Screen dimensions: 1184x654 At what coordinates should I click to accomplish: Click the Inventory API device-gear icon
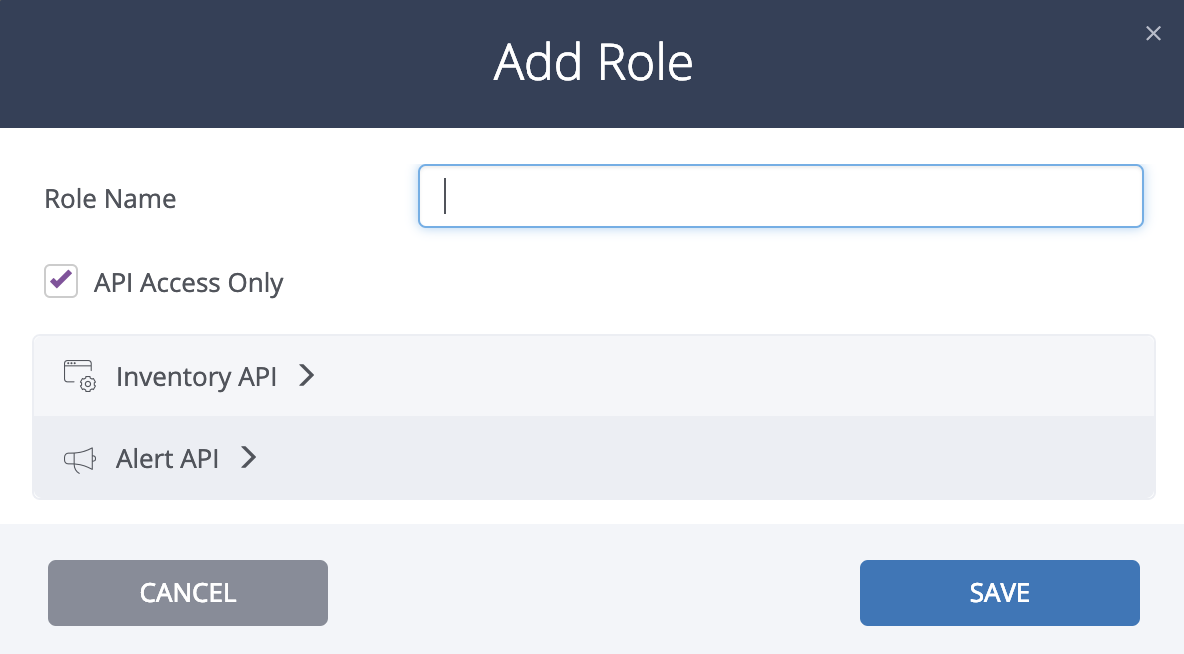(x=79, y=376)
